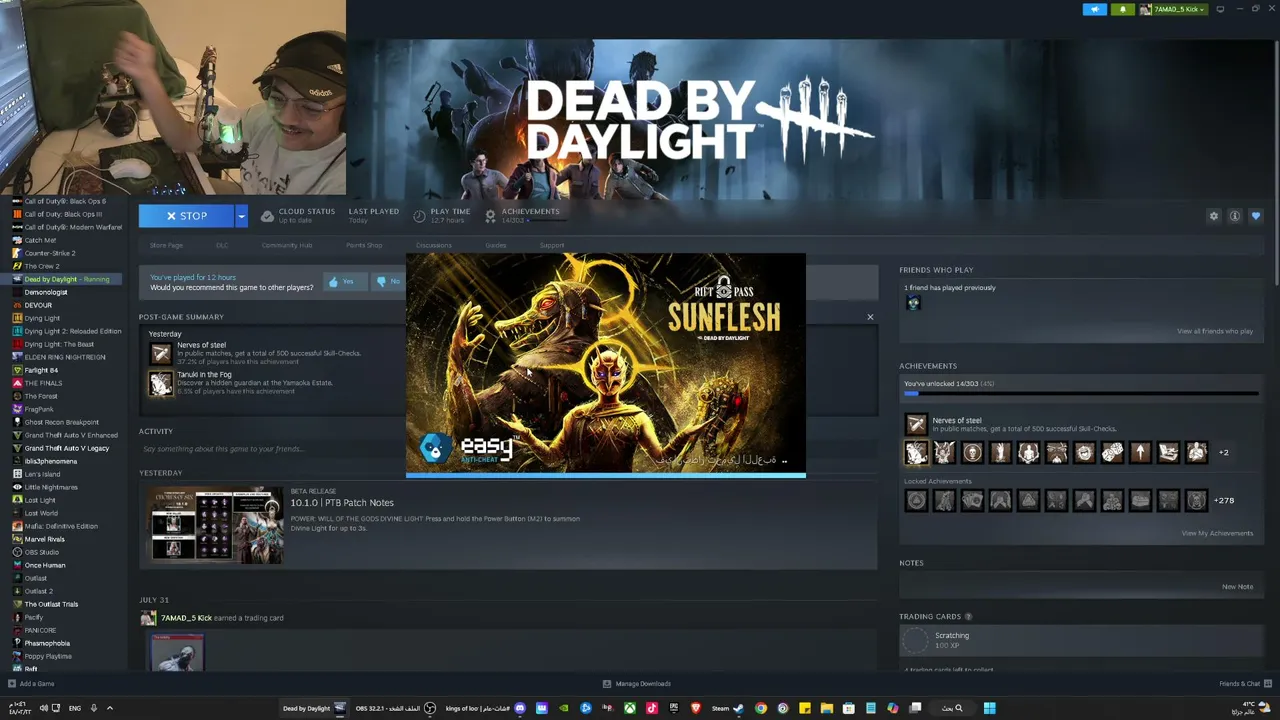Expand the 7AMAD_5 Kick account dropdown

point(1174,9)
